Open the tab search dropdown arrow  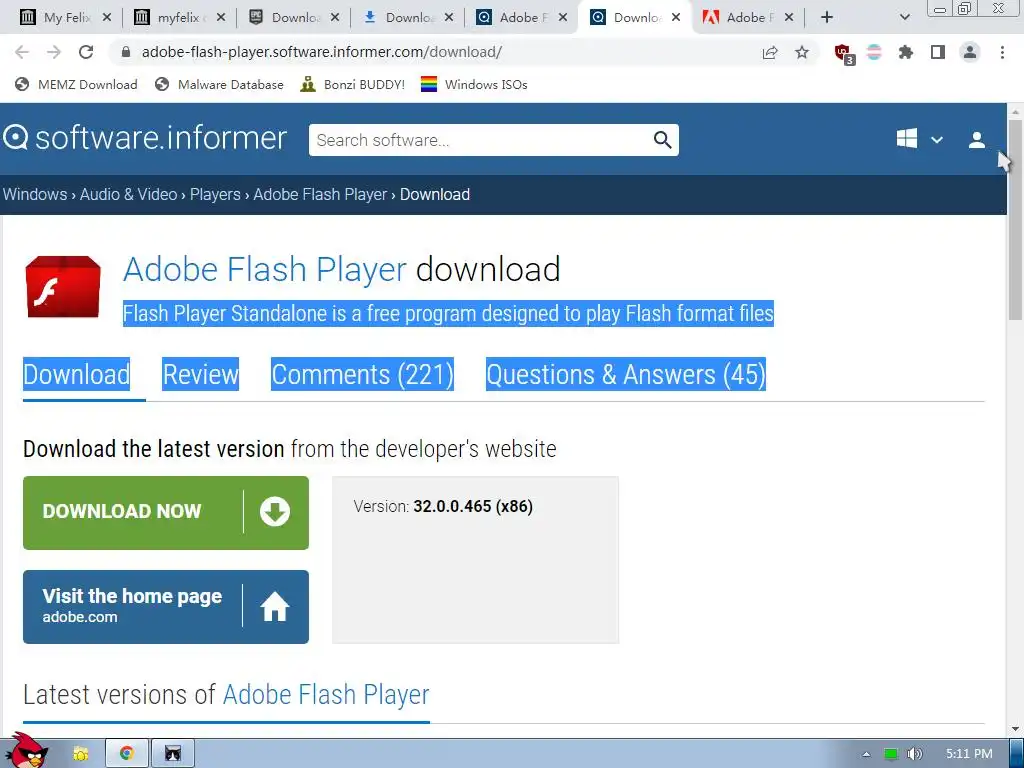pyautogui.click(x=904, y=18)
